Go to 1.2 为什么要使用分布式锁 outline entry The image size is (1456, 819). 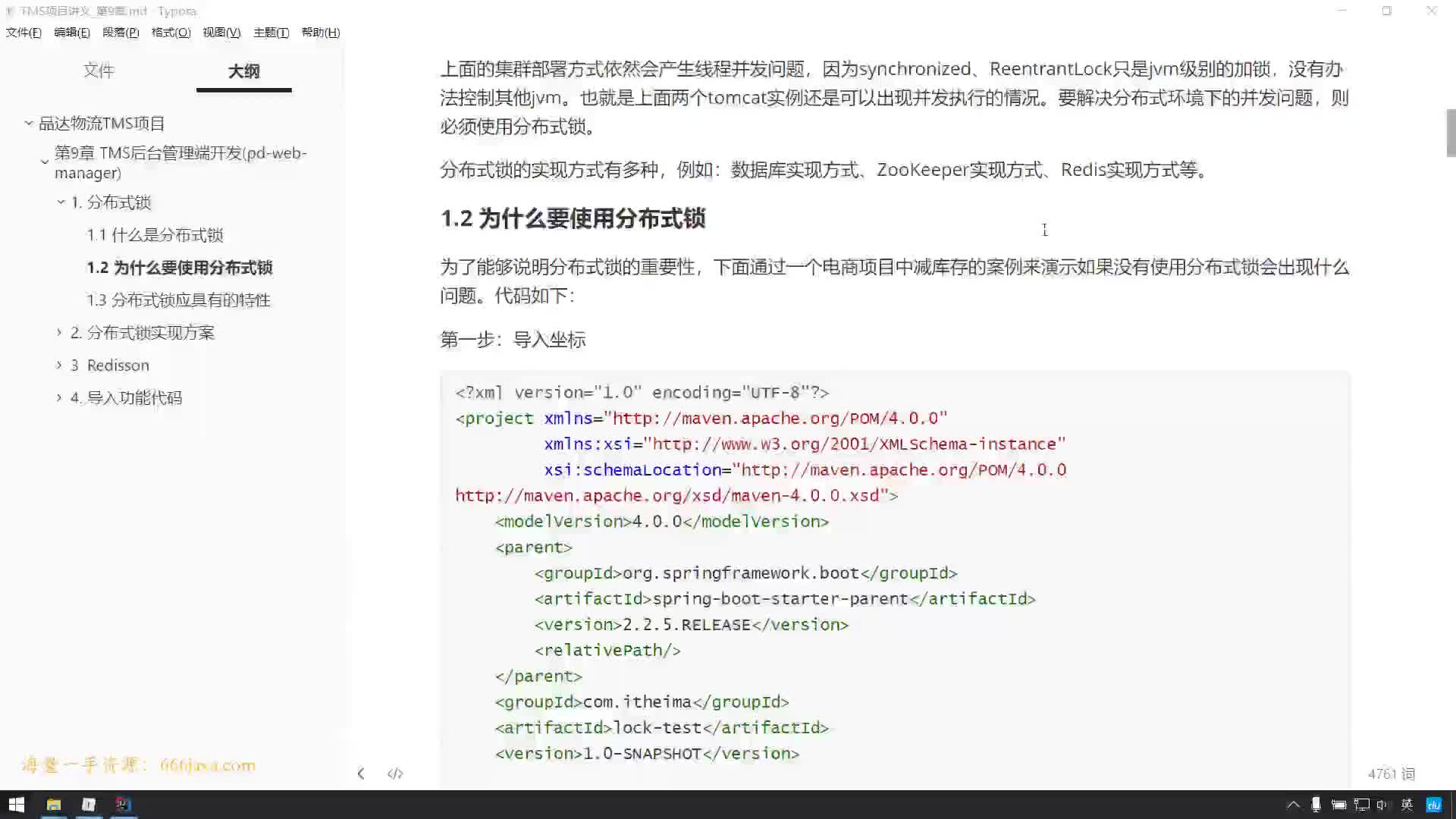(x=179, y=268)
